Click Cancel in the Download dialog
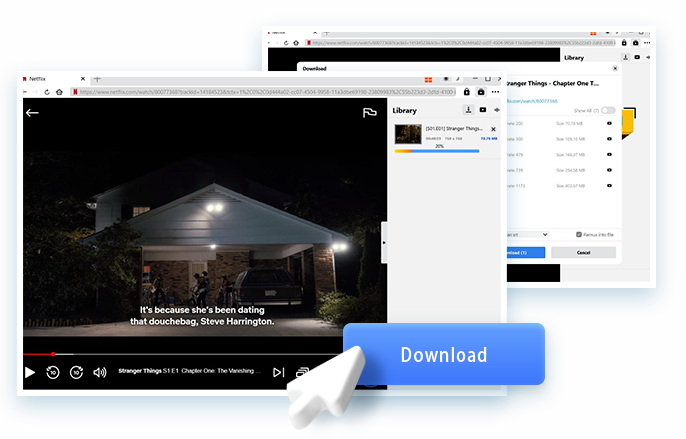 (583, 253)
